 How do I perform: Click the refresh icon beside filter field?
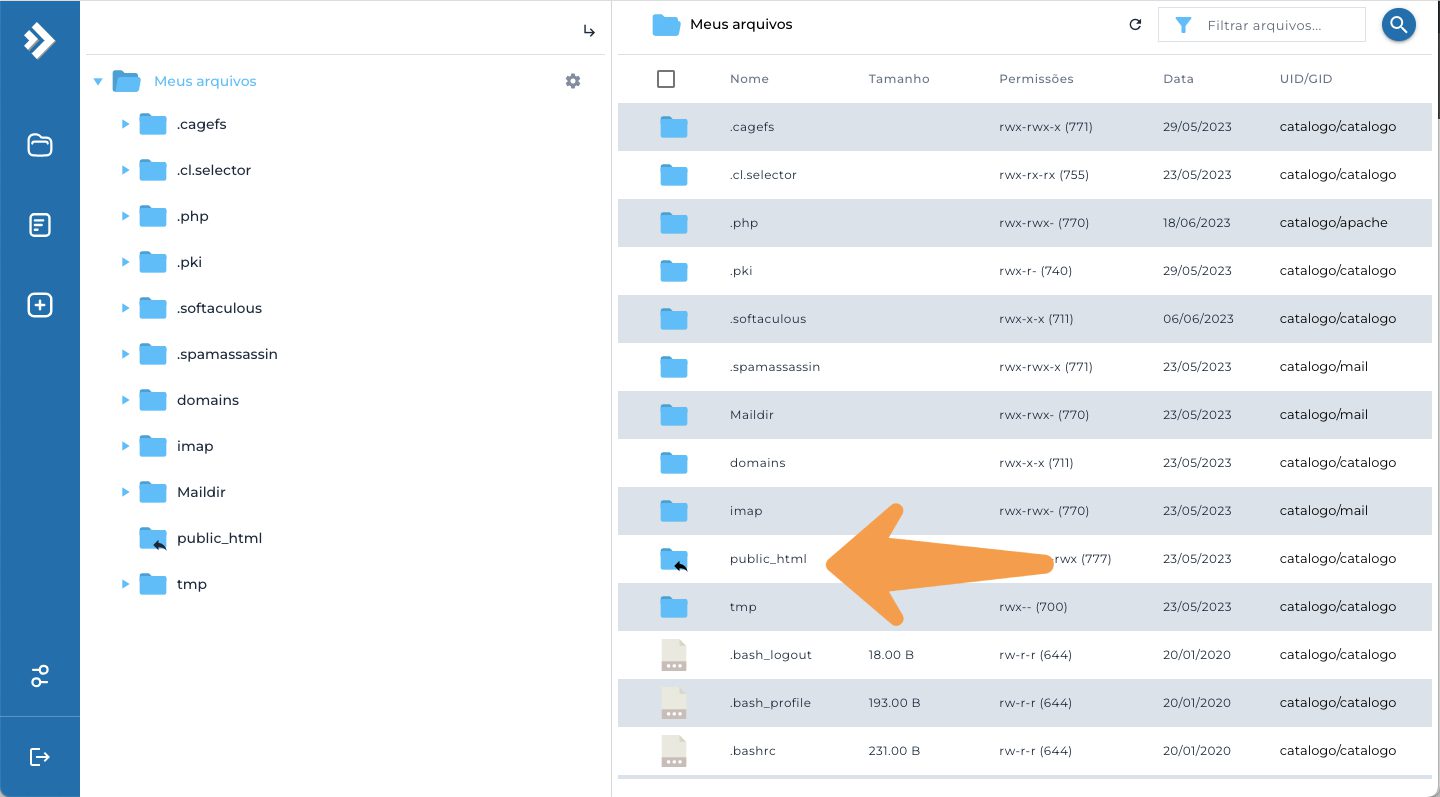point(1135,25)
